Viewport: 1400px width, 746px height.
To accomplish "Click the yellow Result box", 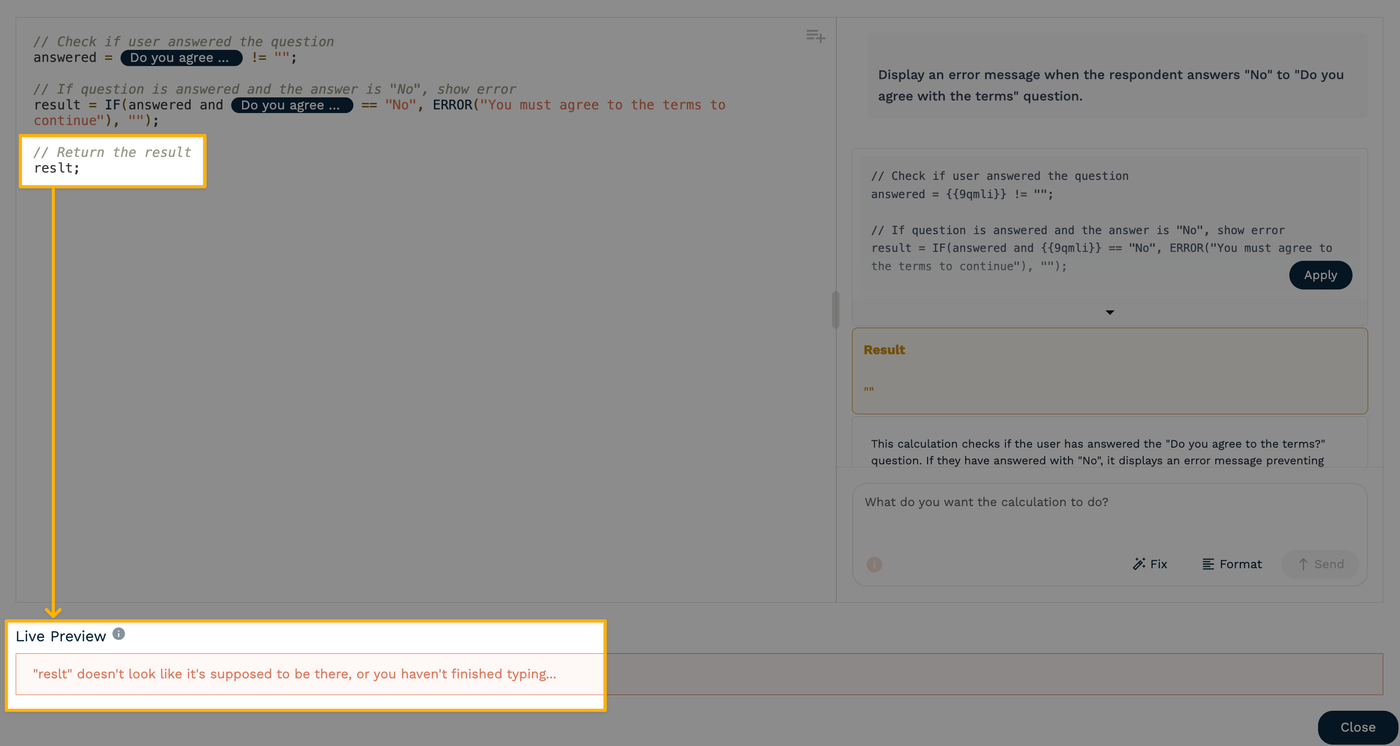I will click(x=1109, y=370).
